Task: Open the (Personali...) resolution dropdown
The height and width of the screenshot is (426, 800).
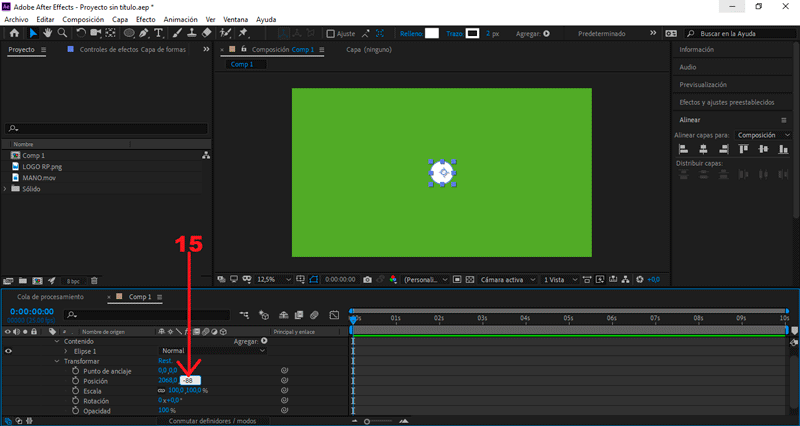Action: [x=426, y=280]
